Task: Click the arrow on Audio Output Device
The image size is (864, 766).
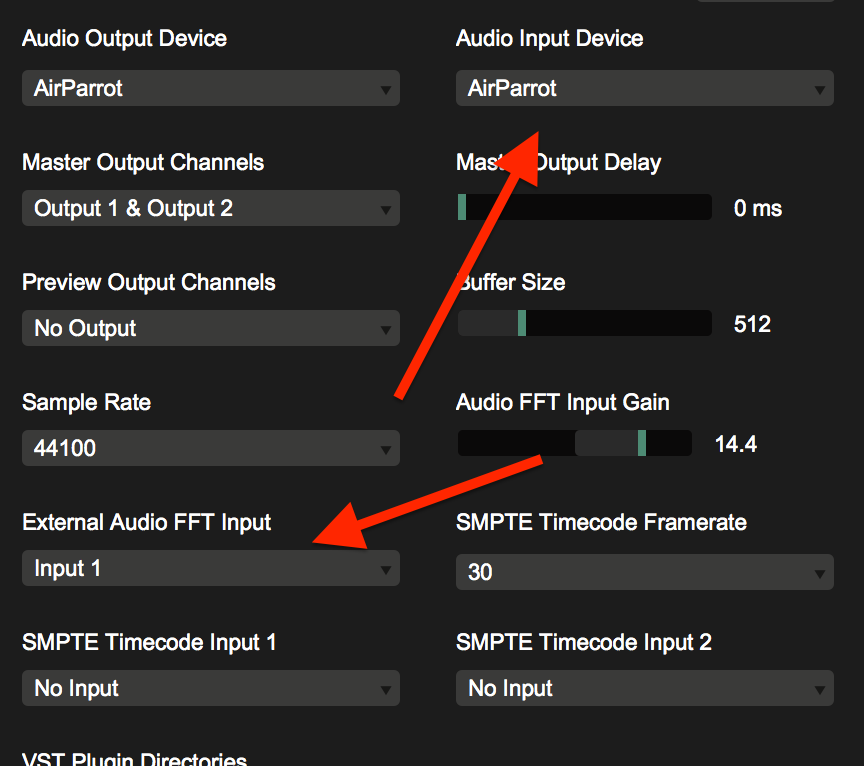Action: (x=386, y=89)
